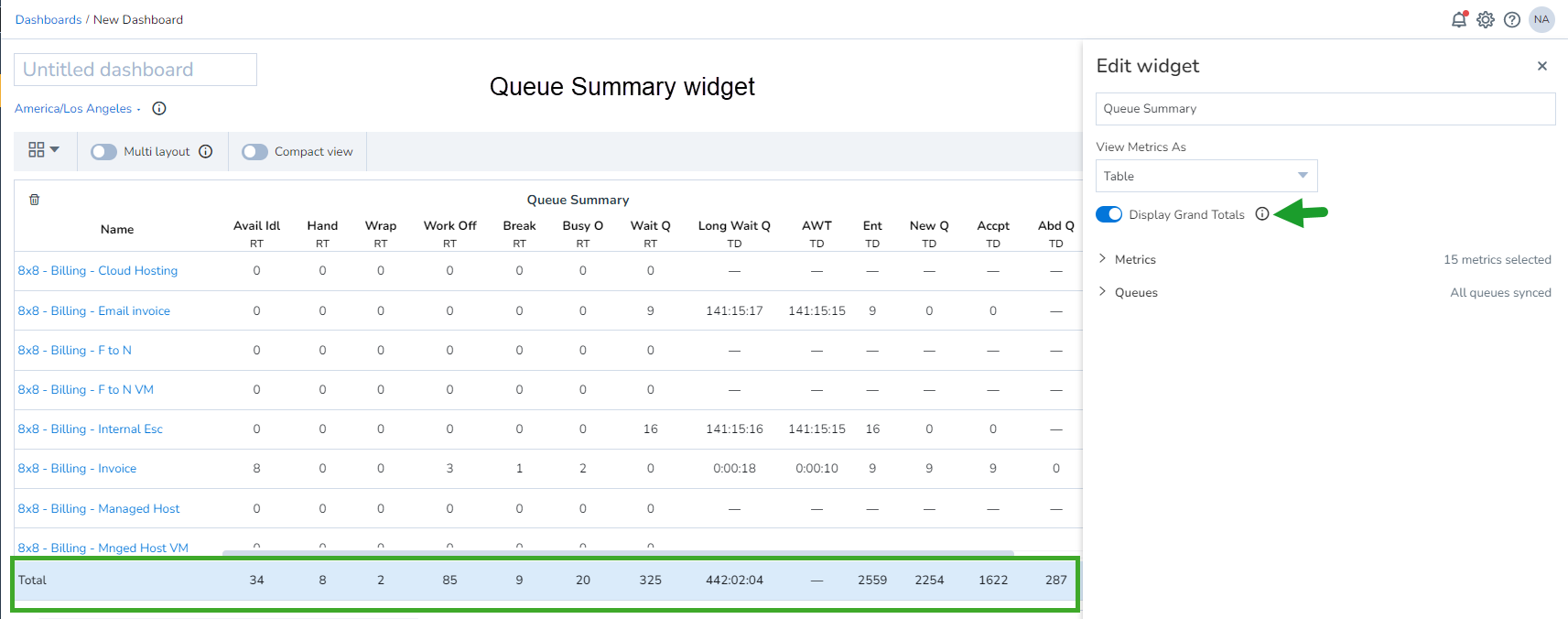Click the Untitled dashboard name field
Image resolution: width=1568 pixels, height=619 pixels.
[135, 70]
